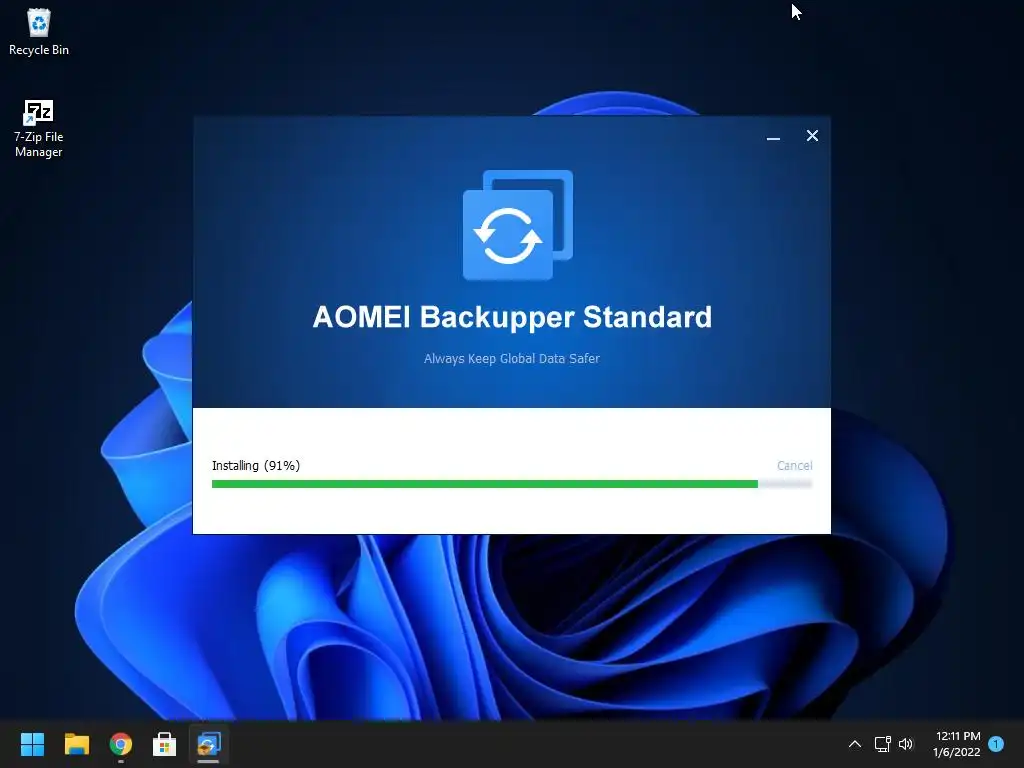Click the "AOMEI Backupper Standard" title

click(x=512, y=317)
